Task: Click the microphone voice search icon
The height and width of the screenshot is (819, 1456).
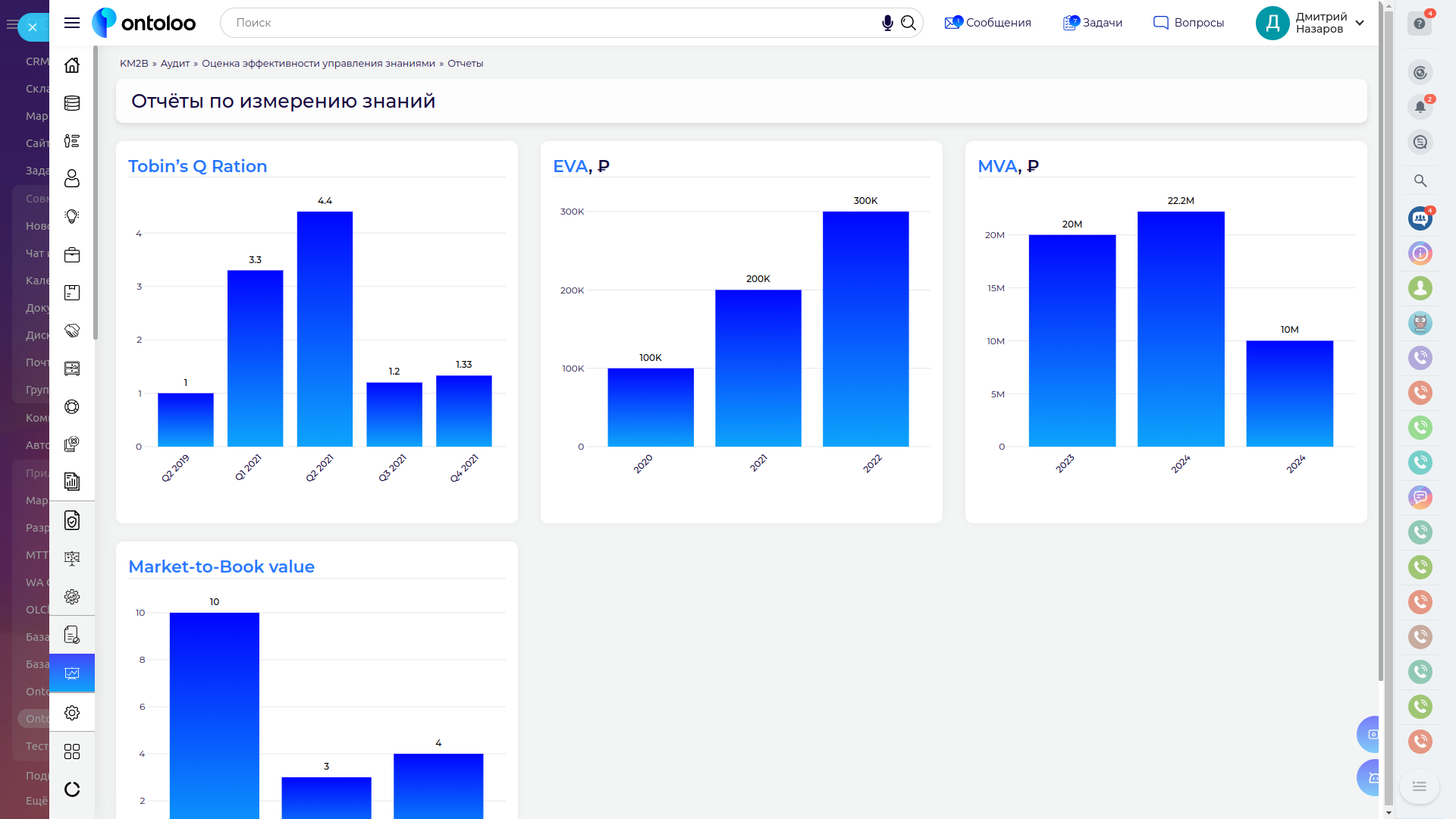Action: pyautogui.click(x=887, y=23)
